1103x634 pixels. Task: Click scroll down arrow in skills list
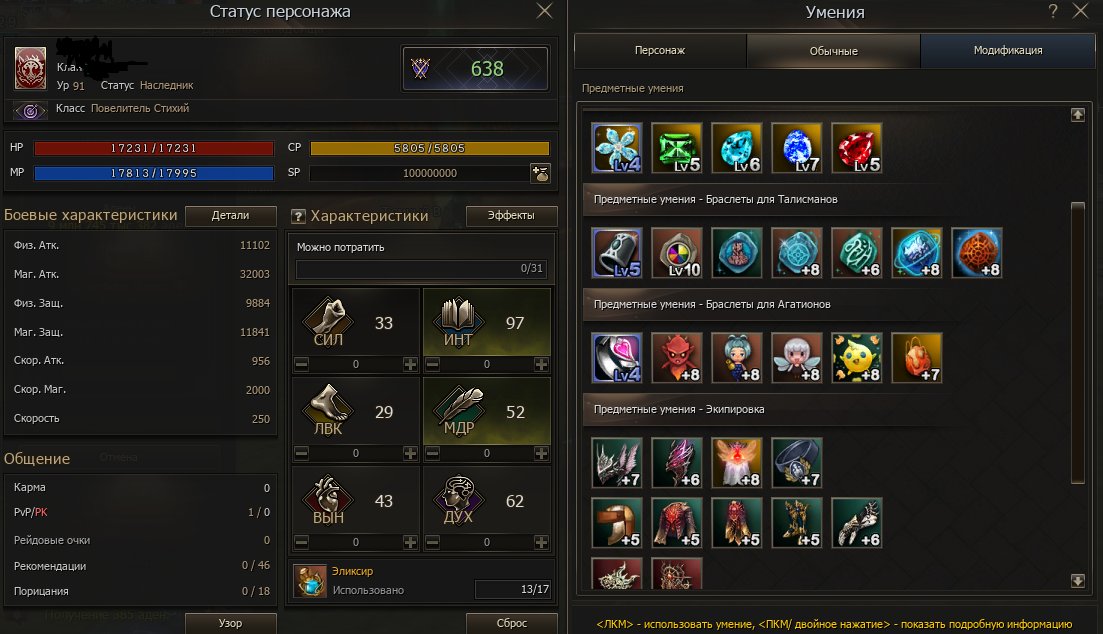[1078, 581]
